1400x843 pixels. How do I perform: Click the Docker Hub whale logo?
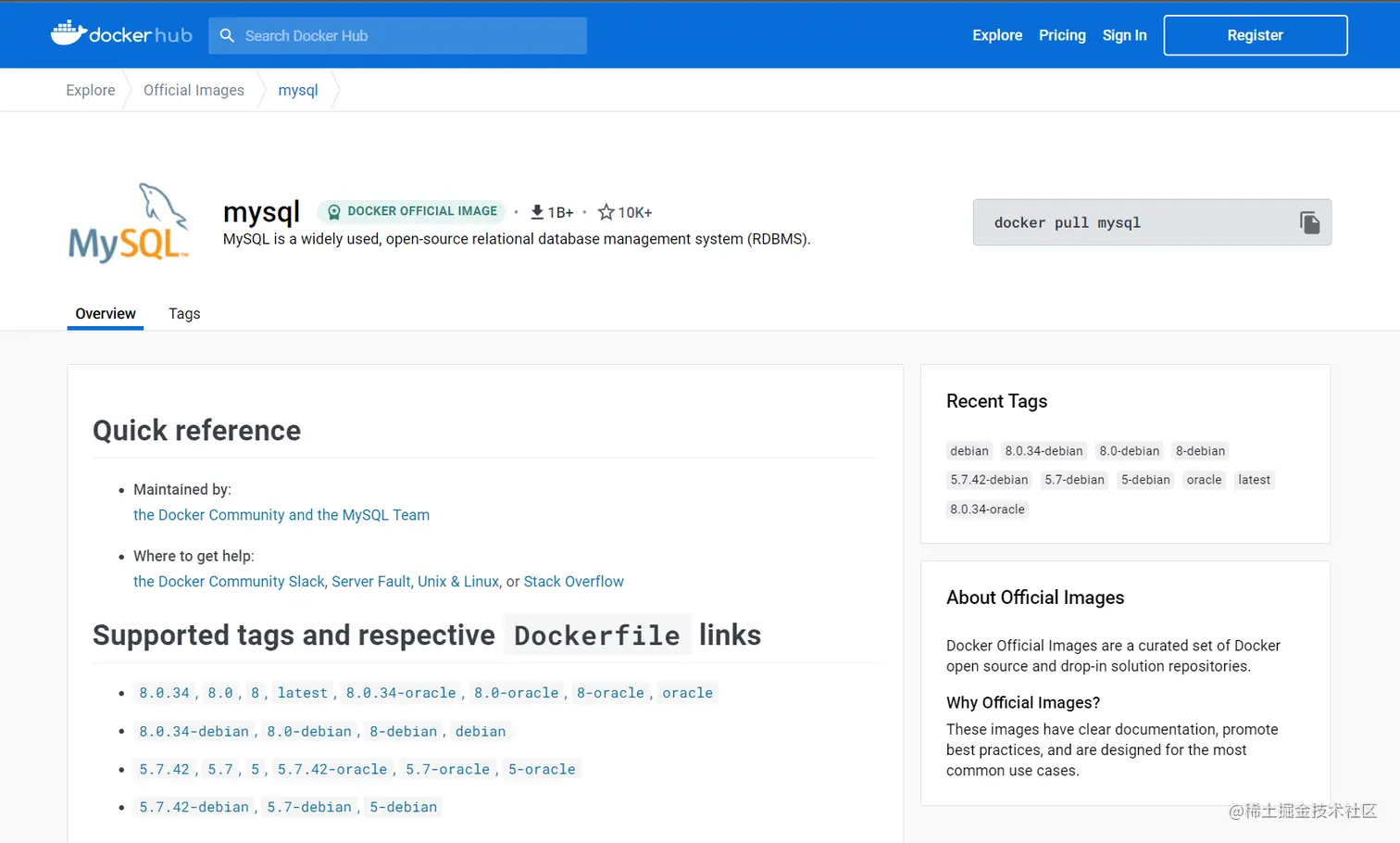(x=69, y=33)
